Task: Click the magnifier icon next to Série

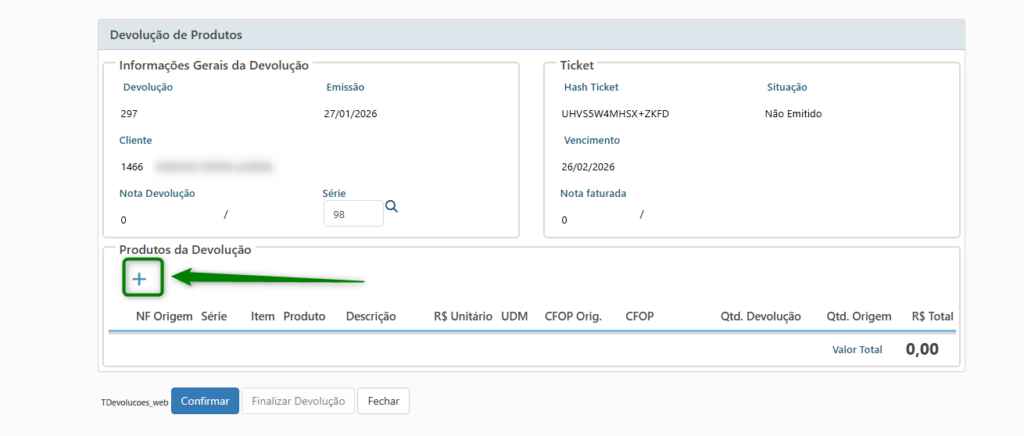Action: tap(392, 207)
